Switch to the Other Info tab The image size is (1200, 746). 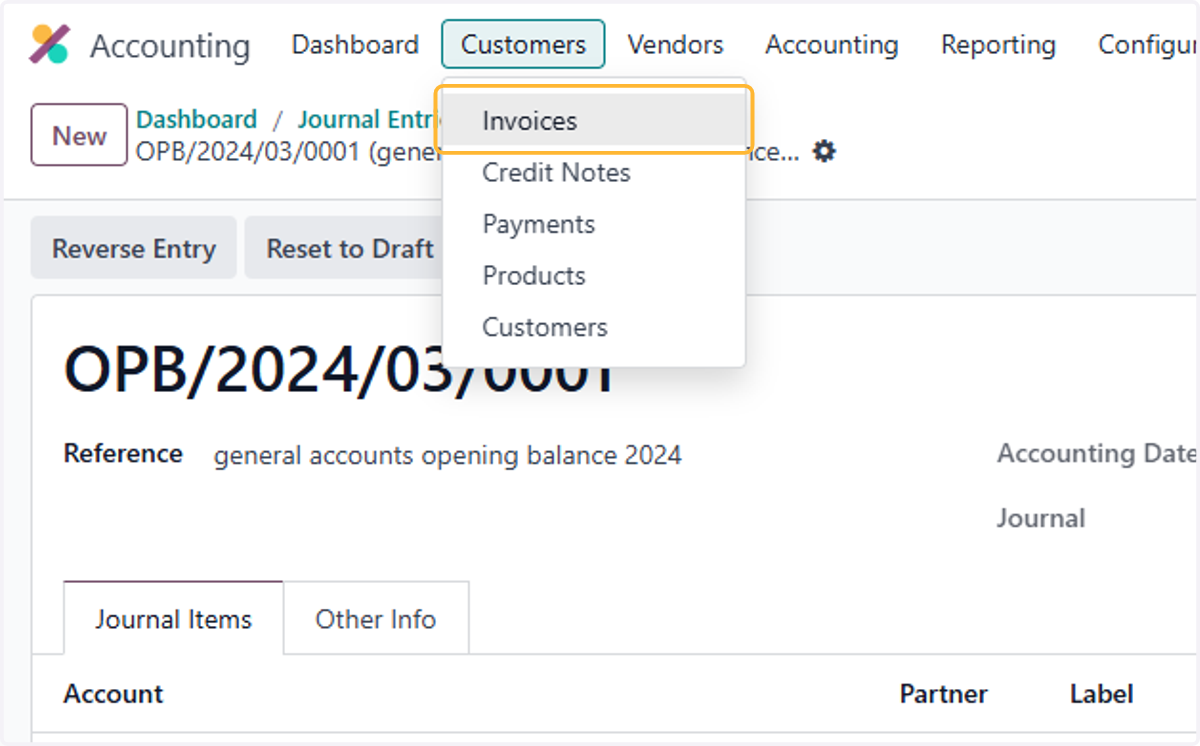[x=376, y=619]
